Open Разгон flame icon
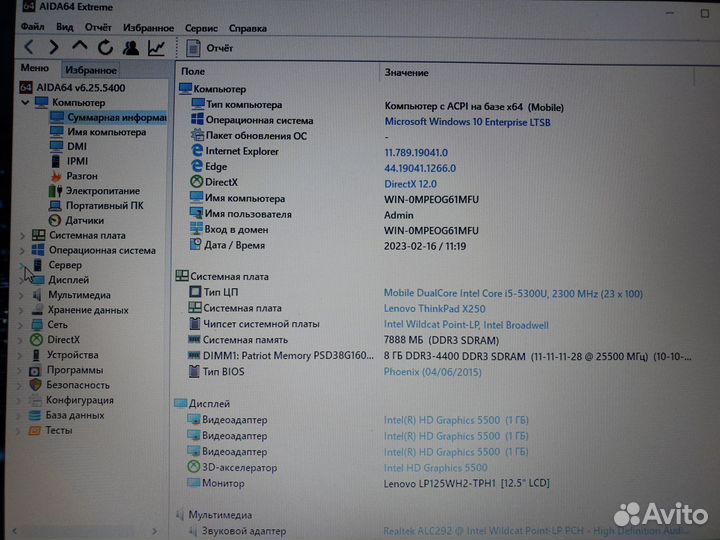720x540 pixels. [x=56, y=176]
